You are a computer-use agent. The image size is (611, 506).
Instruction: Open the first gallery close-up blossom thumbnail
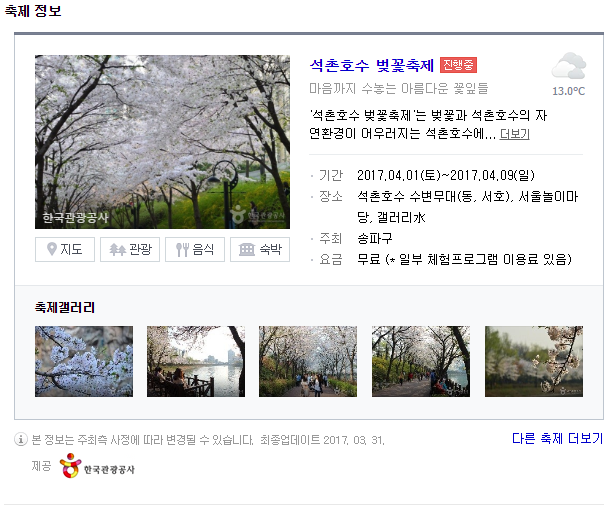[x=84, y=361]
